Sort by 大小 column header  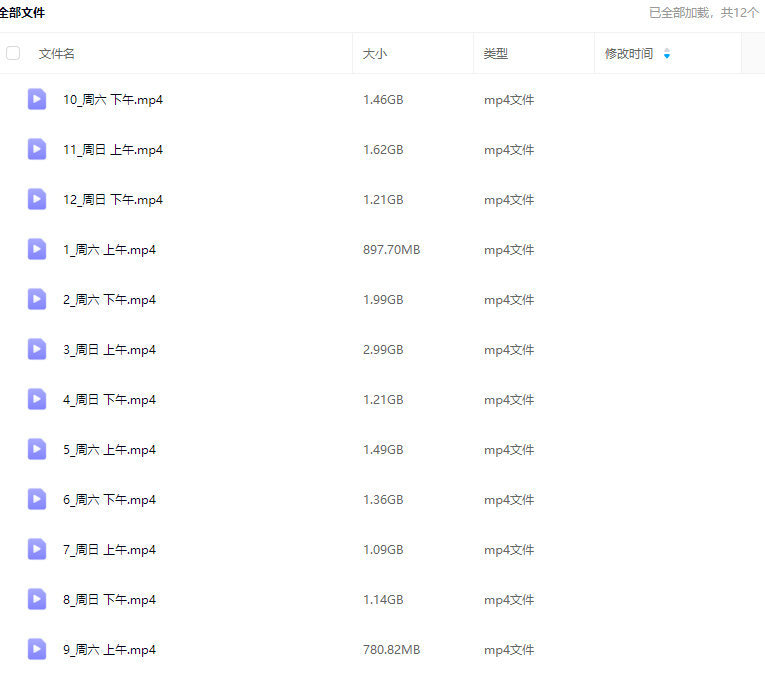click(375, 54)
